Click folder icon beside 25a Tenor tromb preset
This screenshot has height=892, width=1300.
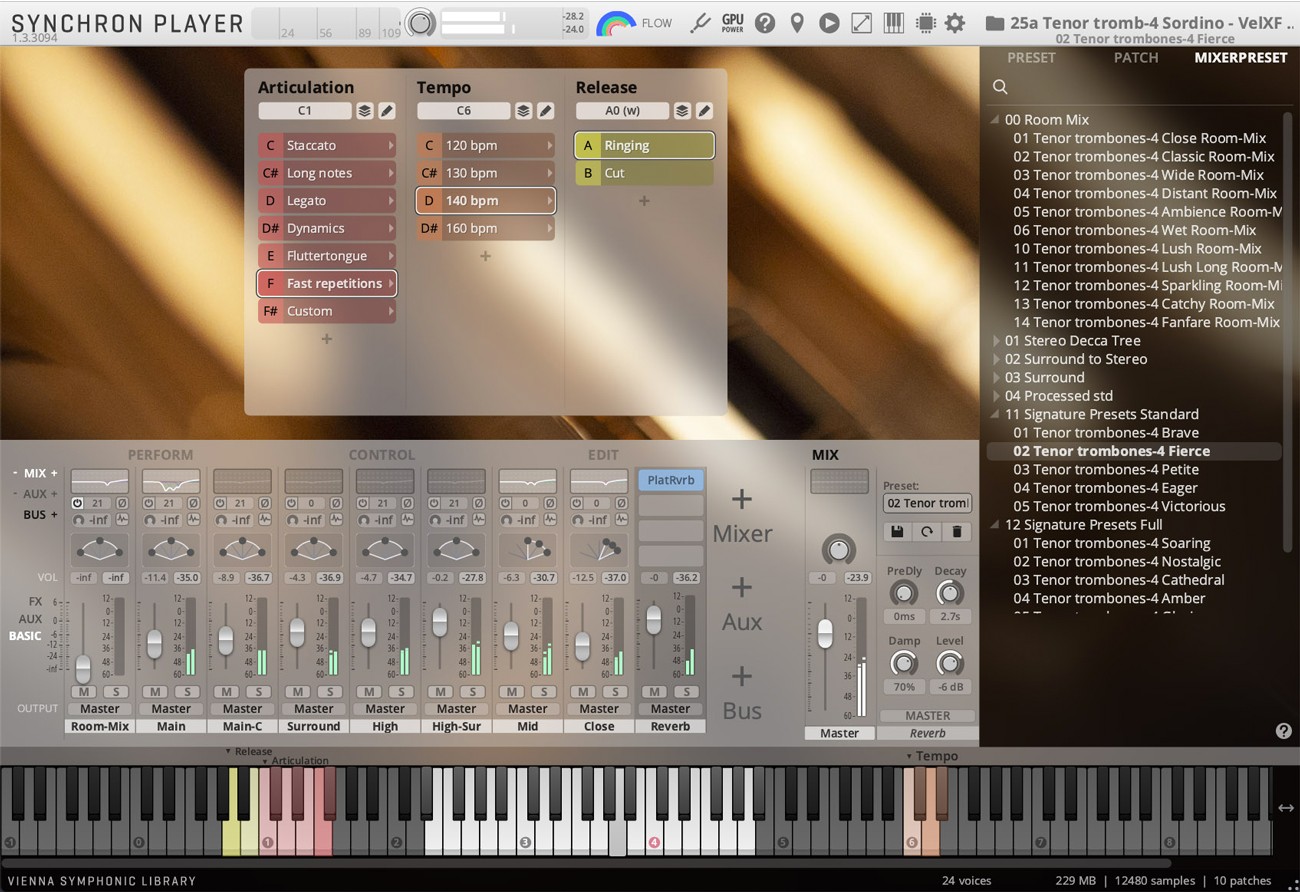994,22
